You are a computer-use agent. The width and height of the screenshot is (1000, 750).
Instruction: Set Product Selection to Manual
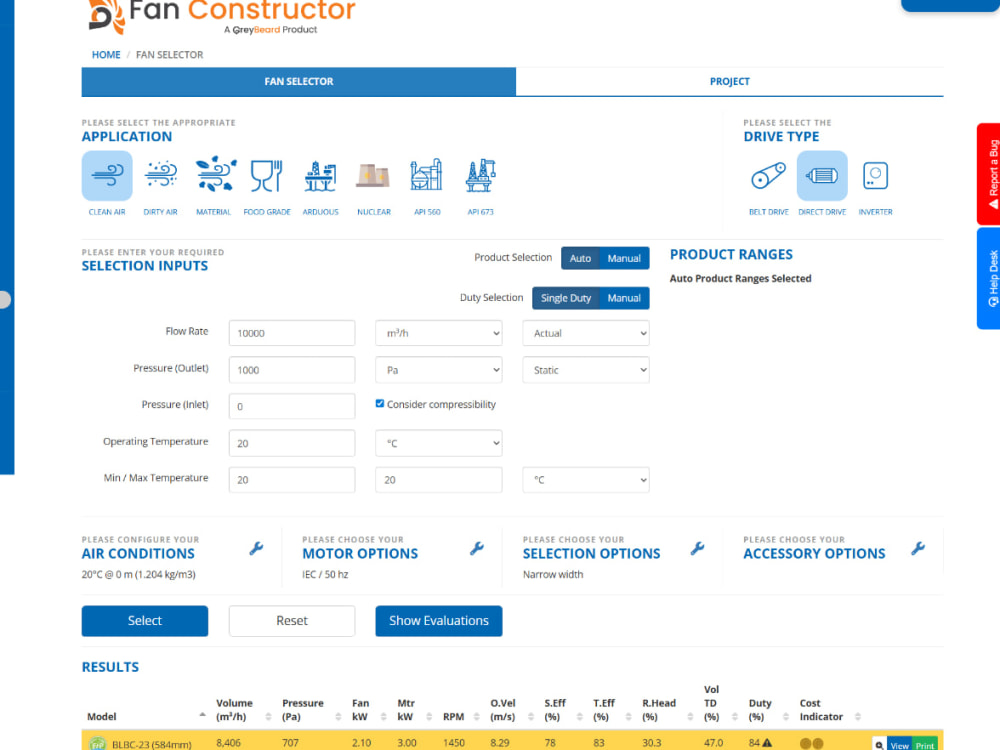tap(624, 258)
